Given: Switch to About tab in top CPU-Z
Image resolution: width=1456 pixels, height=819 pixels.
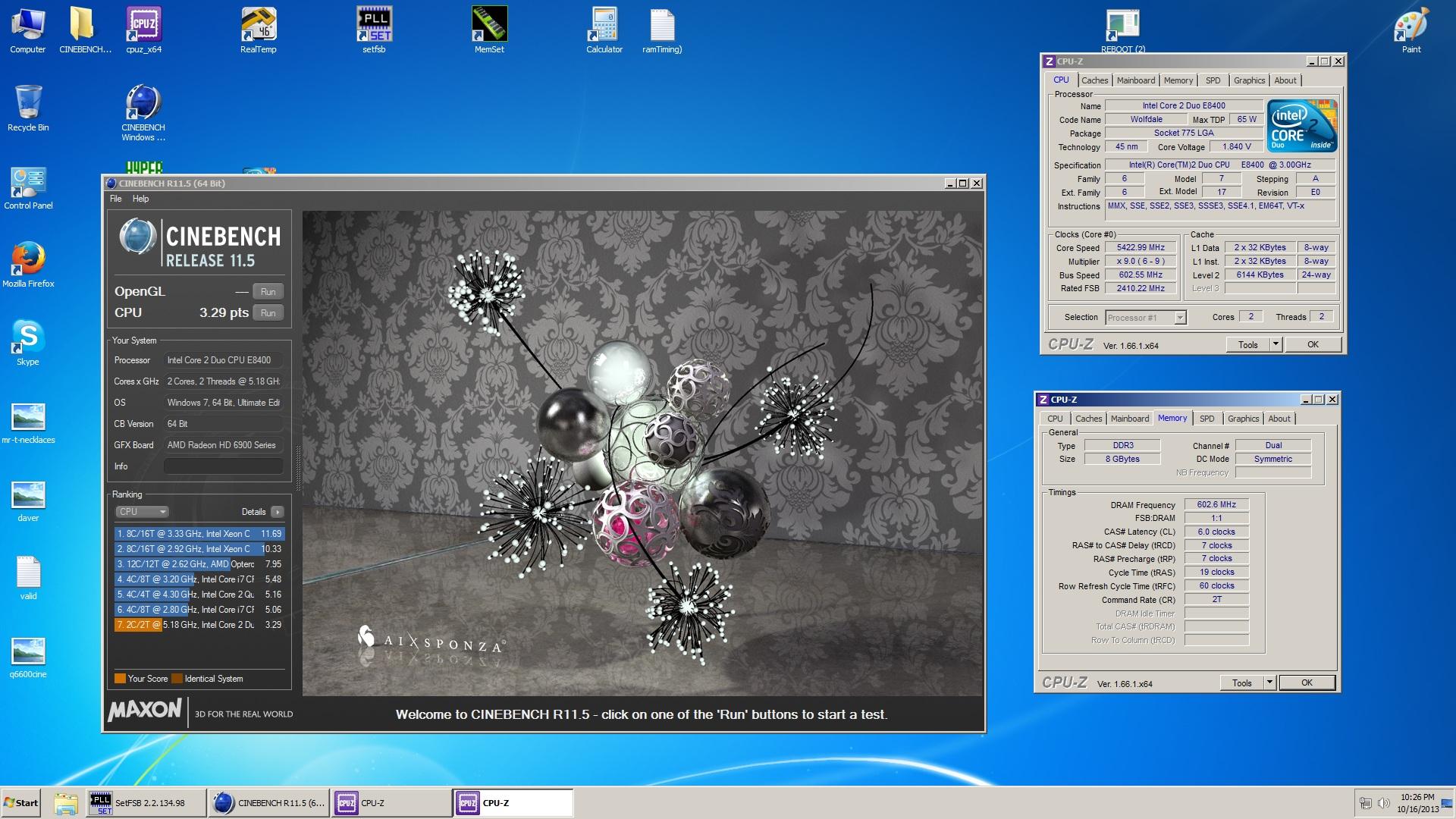Looking at the screenshot, I should click(x=1285, y=80).
